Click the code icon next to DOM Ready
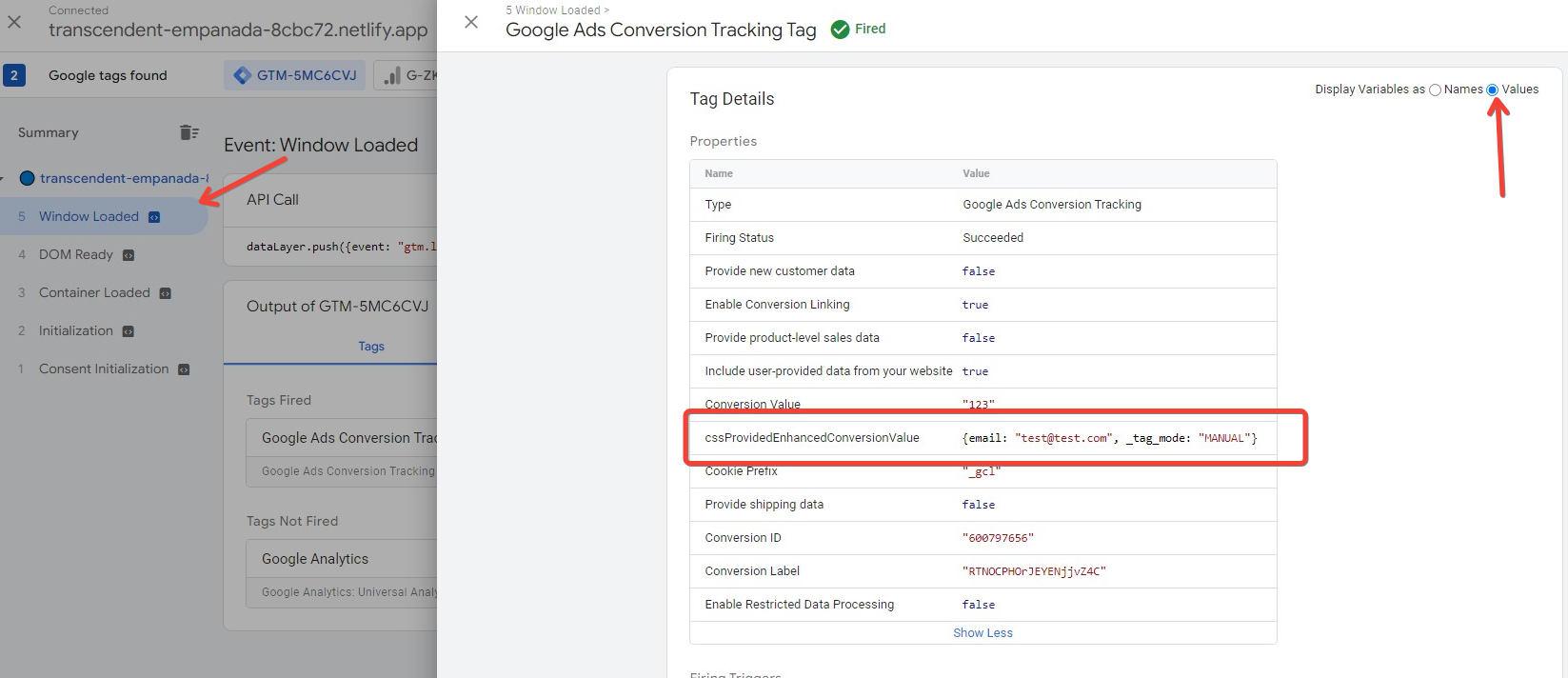The width and height of the screenshot is (1568, 678). tap(129, 255)
